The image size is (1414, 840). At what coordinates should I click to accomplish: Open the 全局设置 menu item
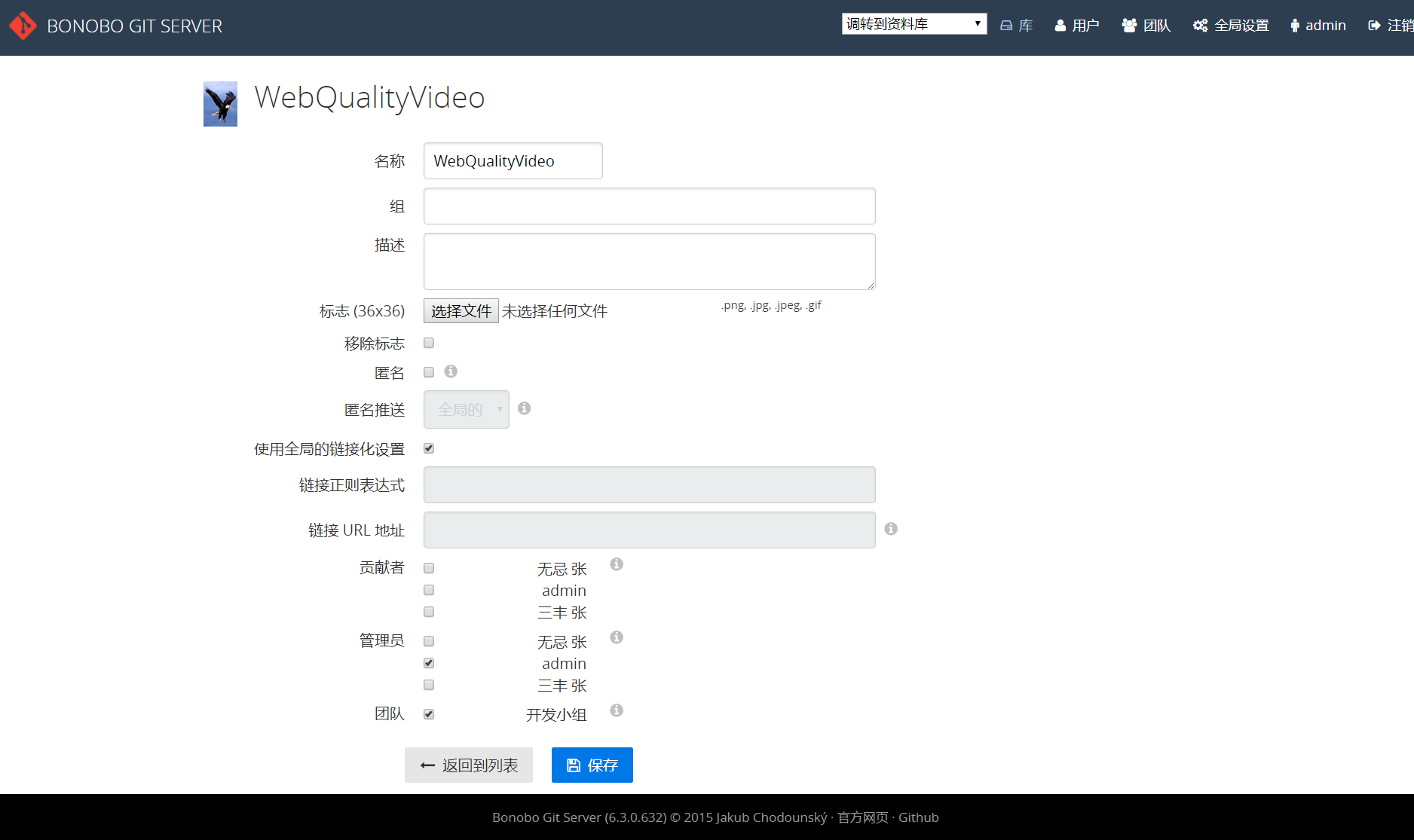click(1231, 26)
